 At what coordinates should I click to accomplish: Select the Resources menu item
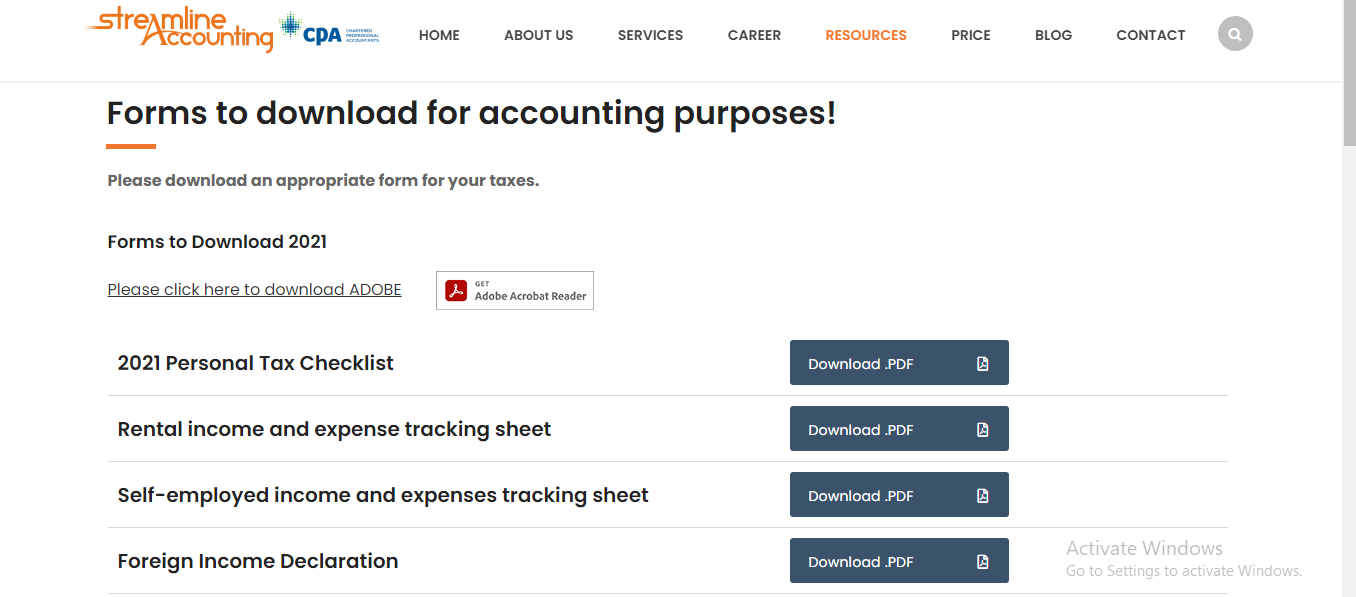point(865,35)
